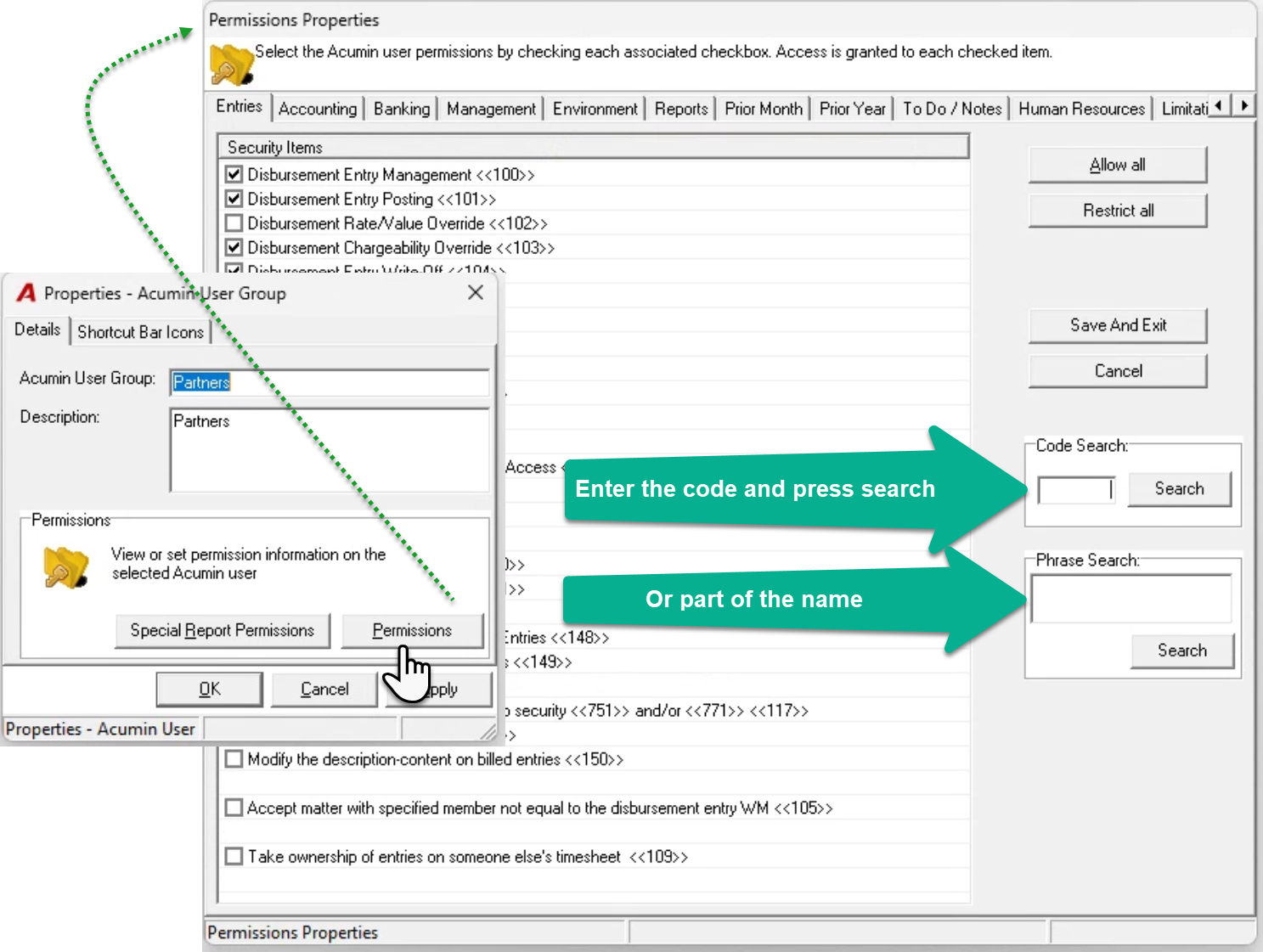
Task: Uncheck Disbursement Entry Posting <<101>>
Action: coord(234,199)
